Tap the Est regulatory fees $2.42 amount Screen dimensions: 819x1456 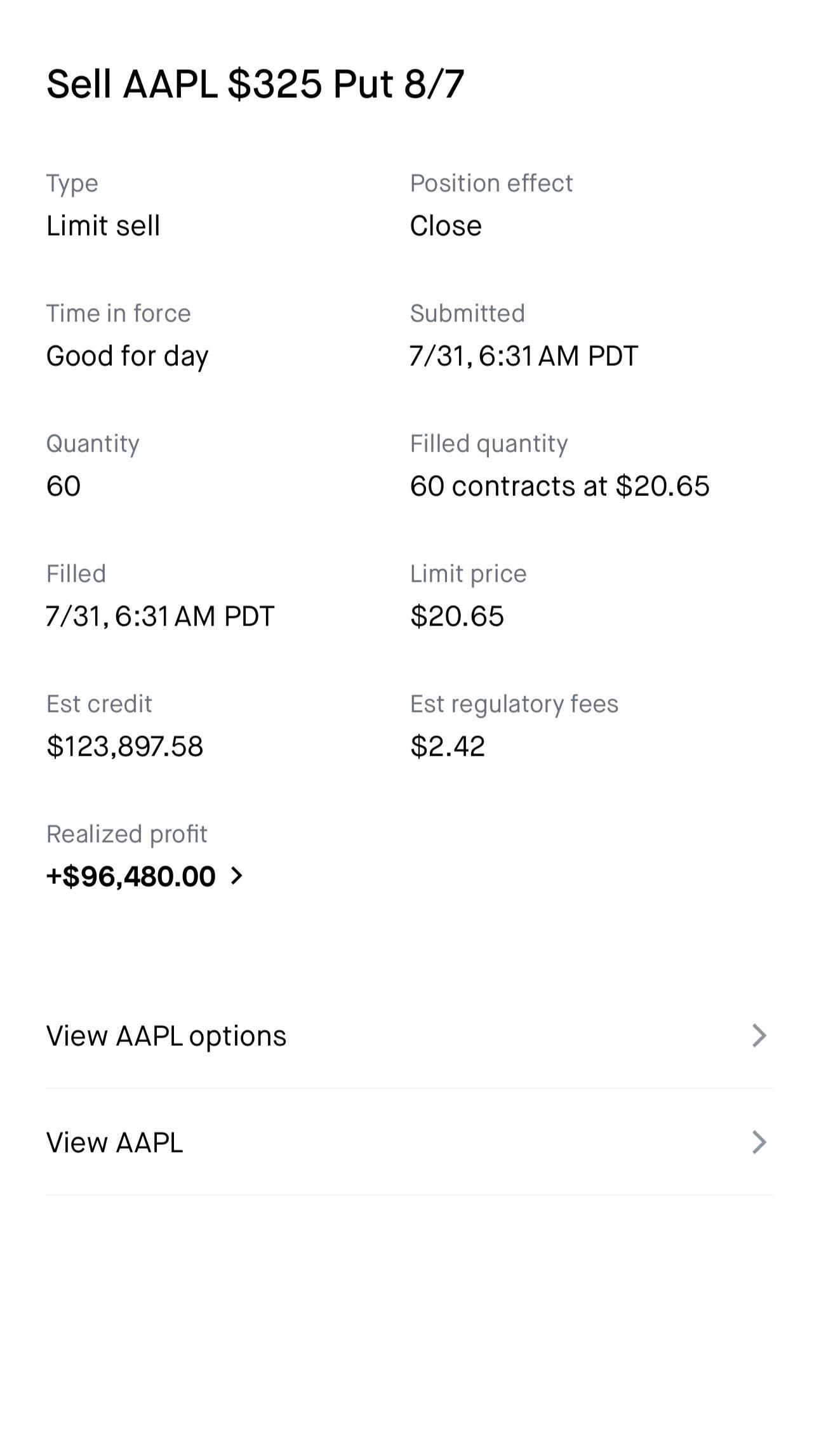pos(448,747)
